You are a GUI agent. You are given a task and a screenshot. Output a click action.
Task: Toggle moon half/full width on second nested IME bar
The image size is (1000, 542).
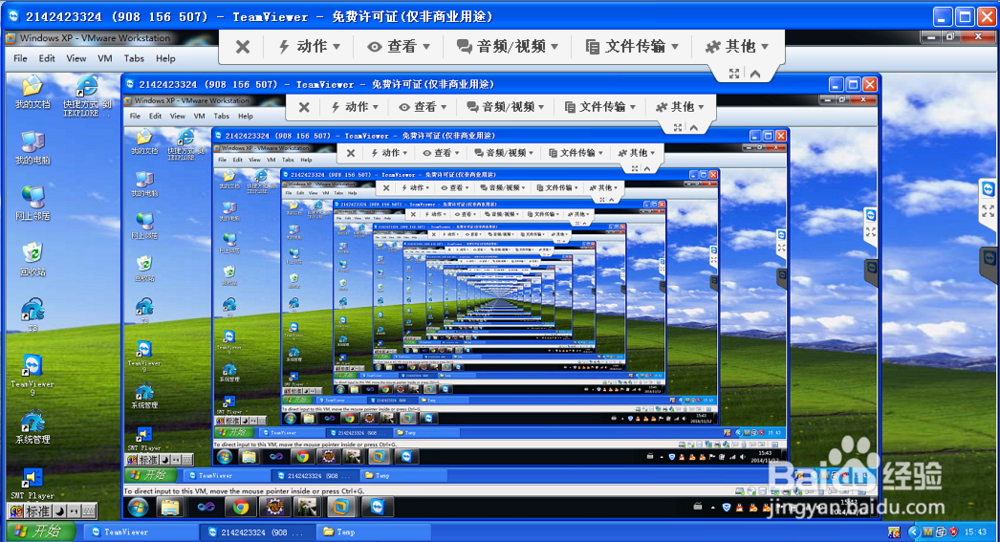[x=165, y=459]
